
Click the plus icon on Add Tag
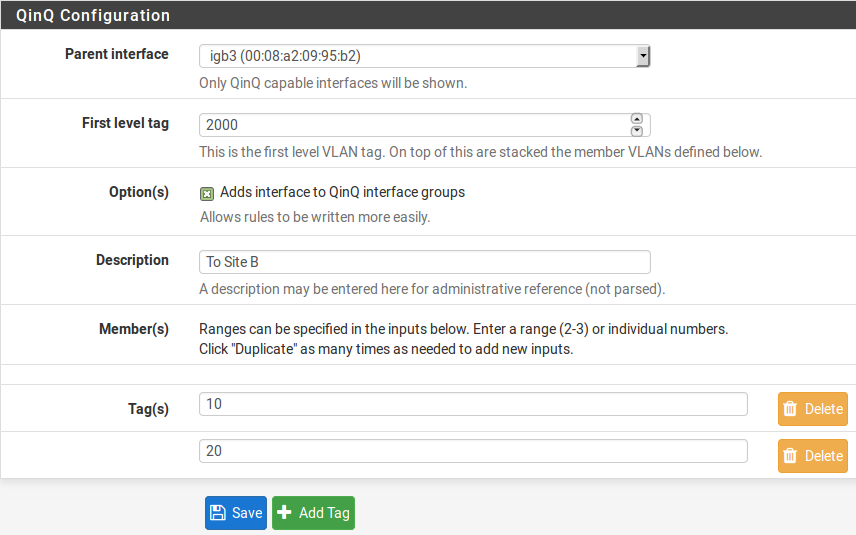pos(285,513)
